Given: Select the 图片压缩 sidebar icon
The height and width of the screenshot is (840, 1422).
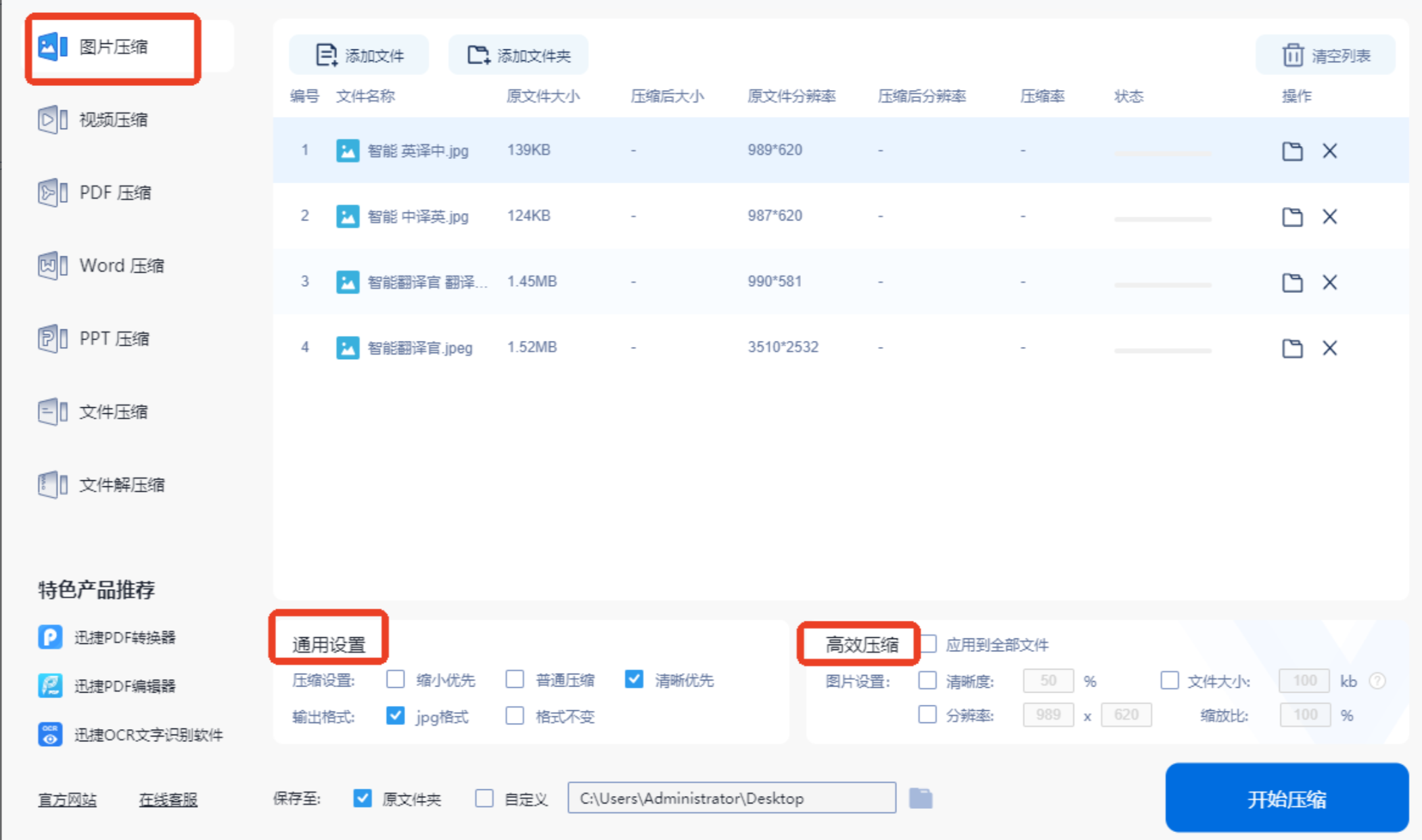Looking at the screenshot, I should 53,47.
